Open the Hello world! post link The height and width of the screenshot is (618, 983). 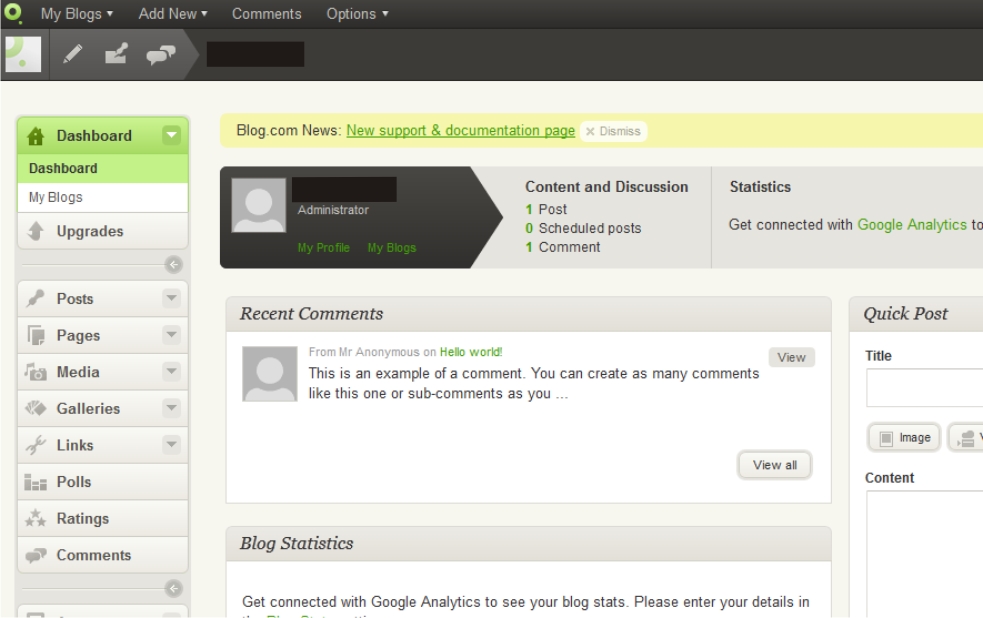pos(471,352)
